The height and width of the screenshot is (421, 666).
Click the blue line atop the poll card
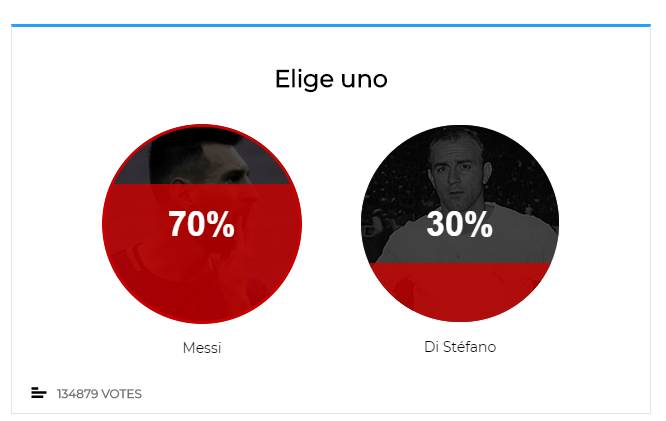(331, 25)
